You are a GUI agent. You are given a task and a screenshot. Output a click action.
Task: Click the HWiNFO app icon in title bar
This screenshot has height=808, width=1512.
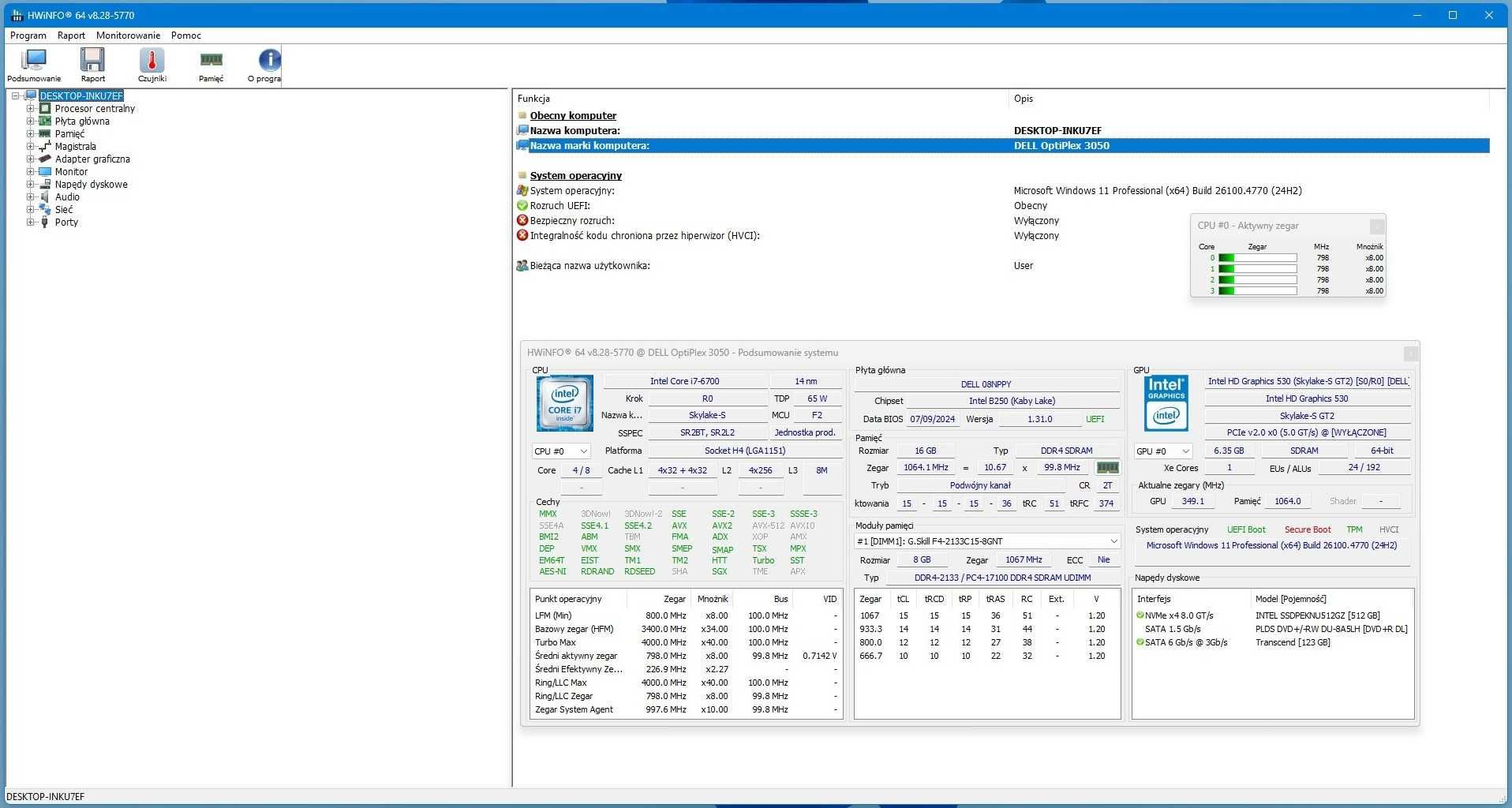(16, 15)
